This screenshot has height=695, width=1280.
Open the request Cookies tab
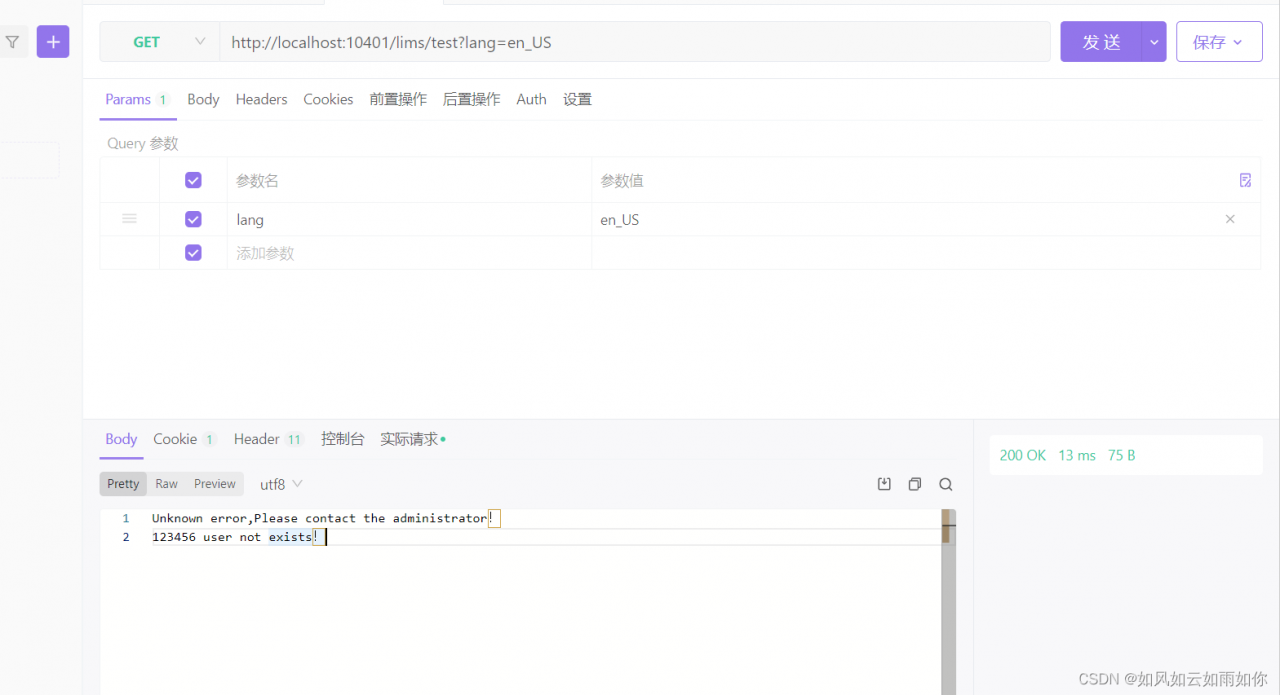point(328,99)
